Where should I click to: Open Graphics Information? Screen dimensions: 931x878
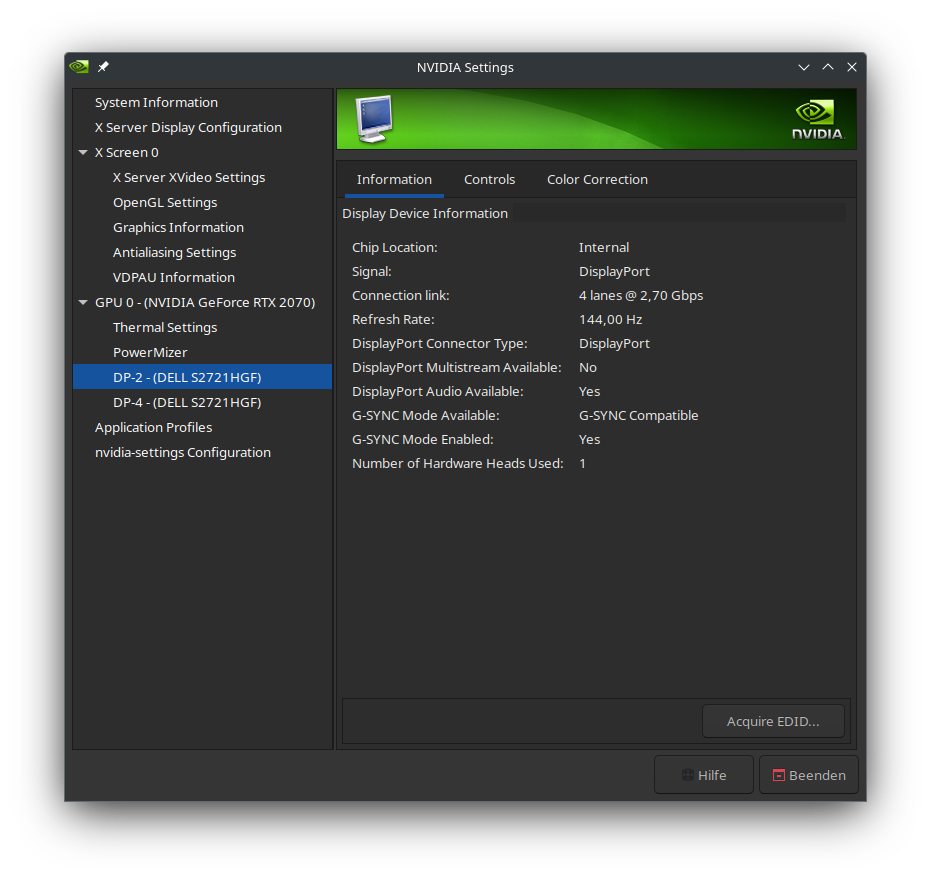tap(178, 227)
